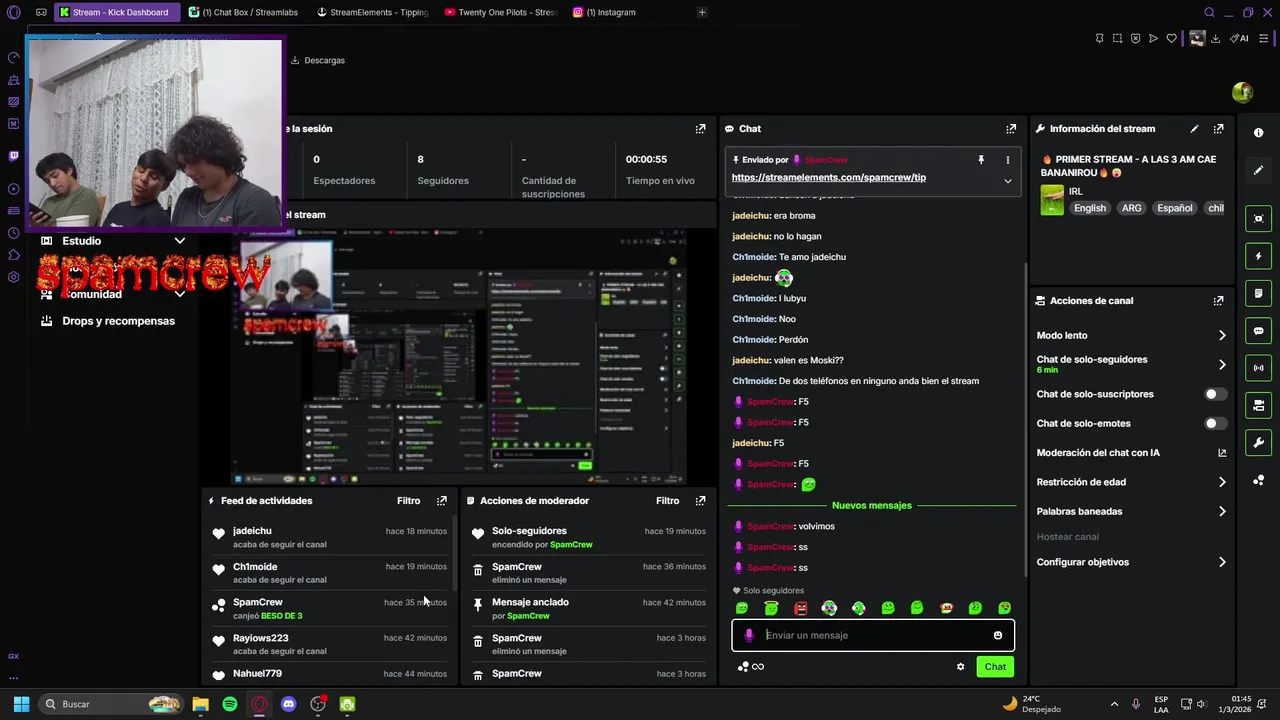This screenshot has width=1280, height=720.
Task: Click the stream preview thumbnail
Action: [x=459, y=356]
